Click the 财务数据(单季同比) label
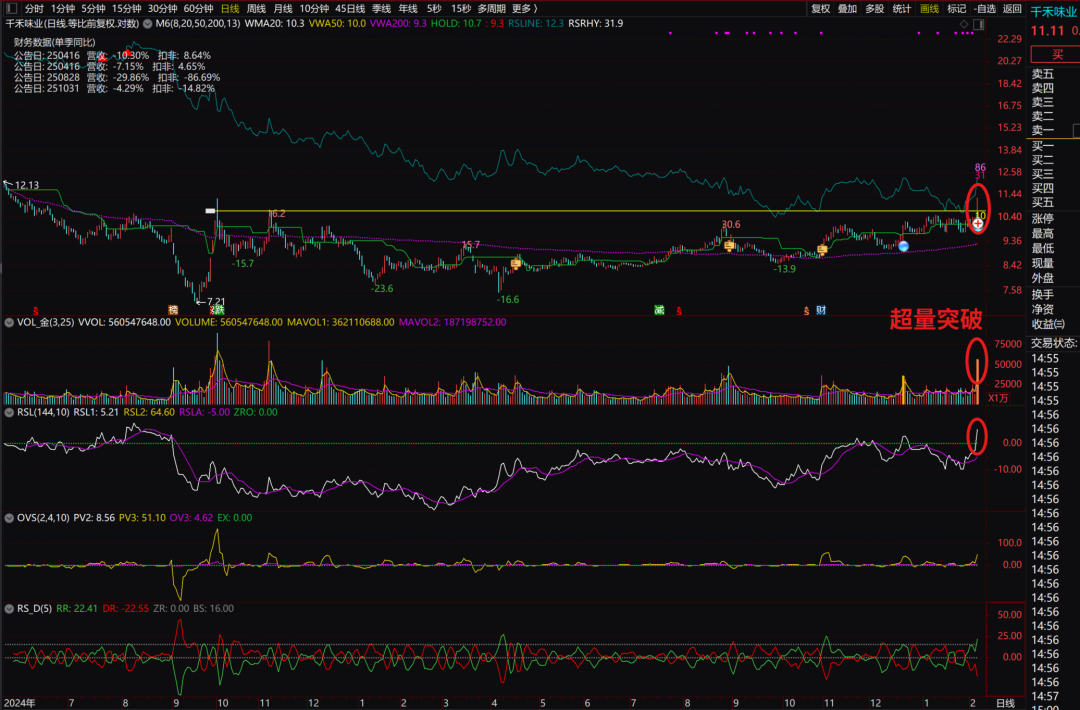The image size is (1080, 710). coord(54,42)
